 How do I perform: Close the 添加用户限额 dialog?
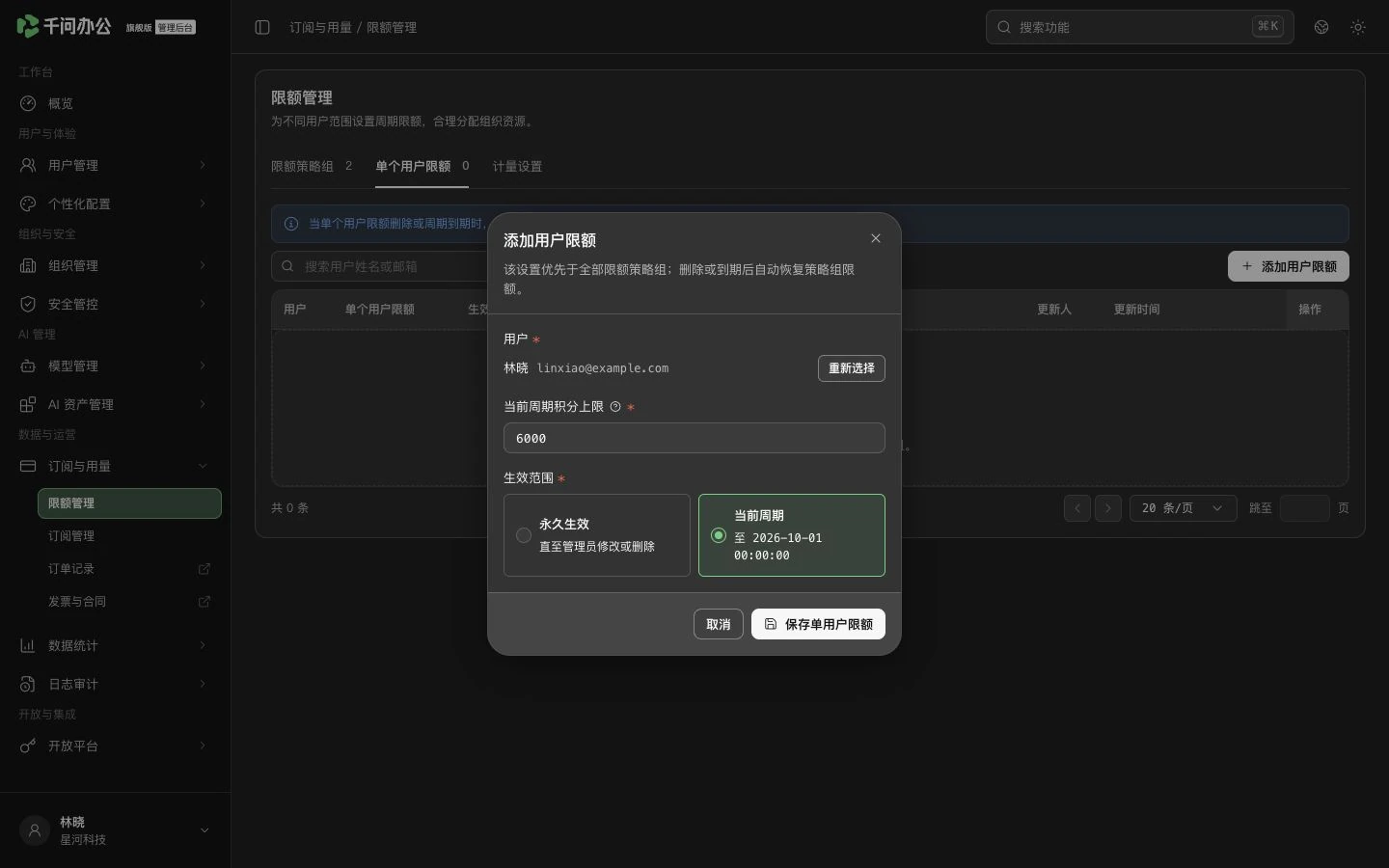(x=876, y=238)
